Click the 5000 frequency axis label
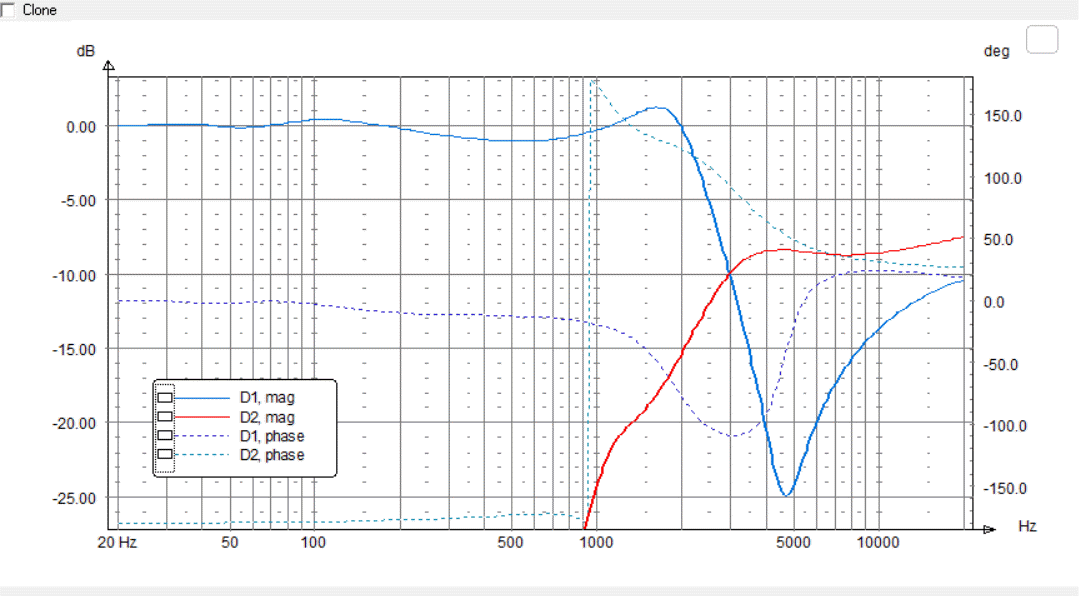 (793, 542)
